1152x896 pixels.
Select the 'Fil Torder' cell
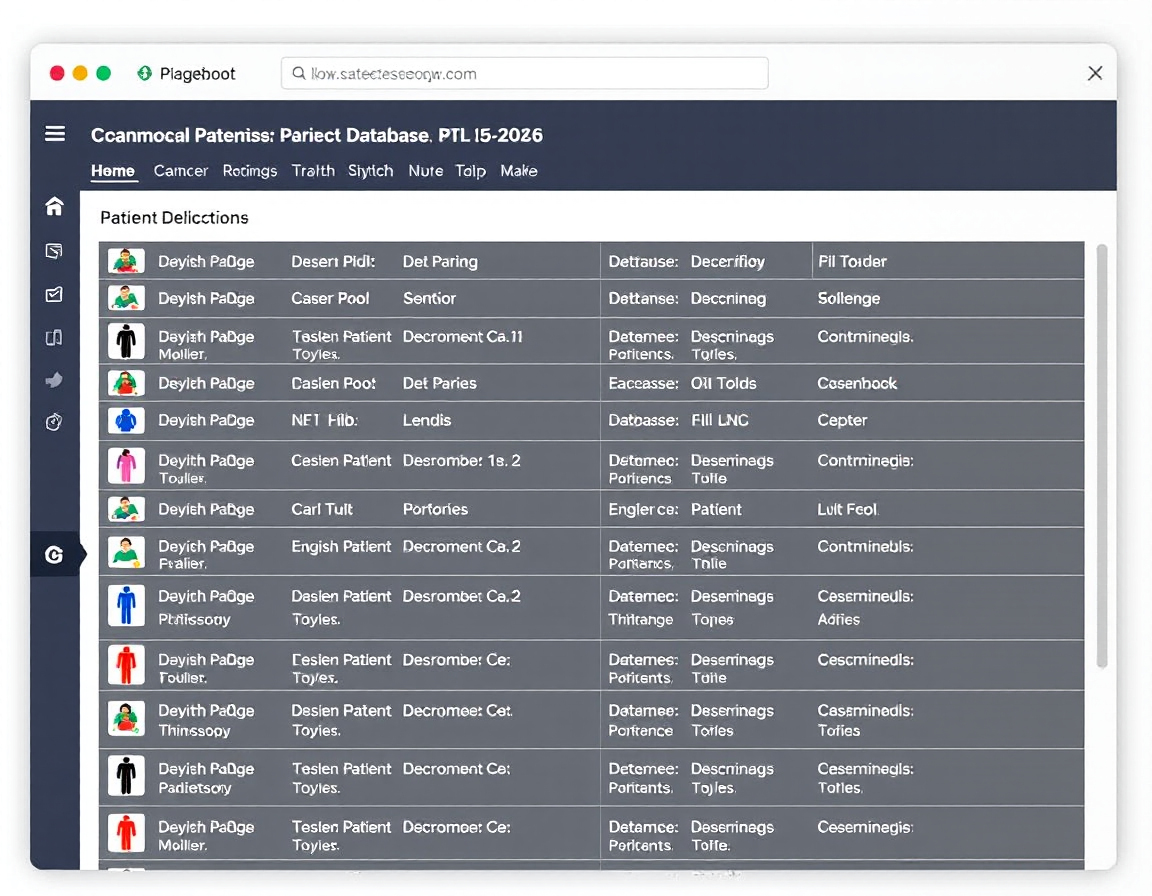852,261
